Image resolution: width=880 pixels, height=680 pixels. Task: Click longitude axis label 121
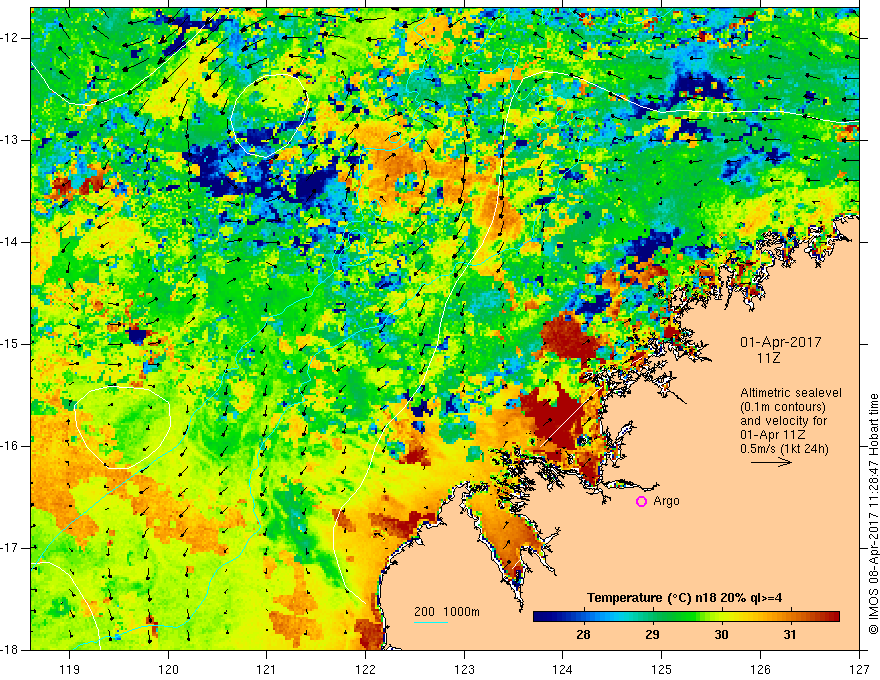[267, 669]
